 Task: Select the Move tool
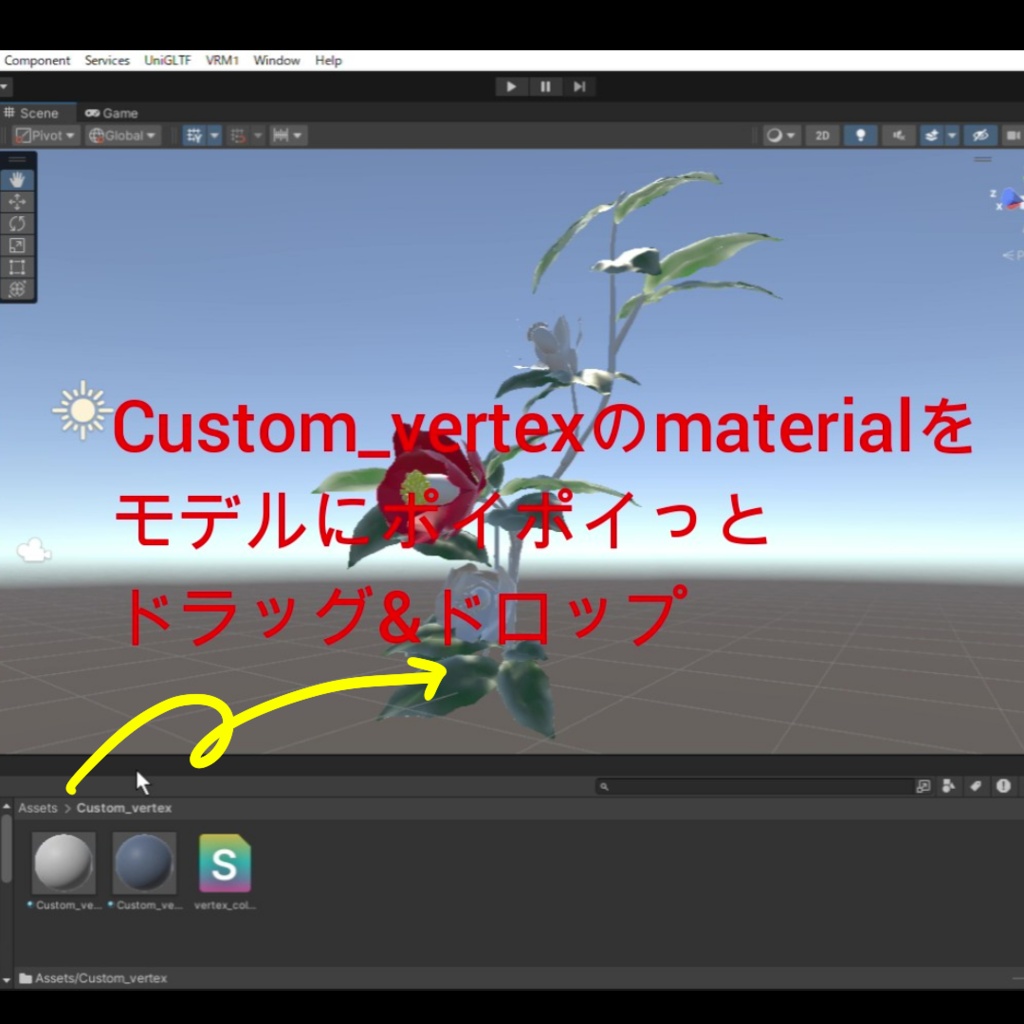[17, 202]
